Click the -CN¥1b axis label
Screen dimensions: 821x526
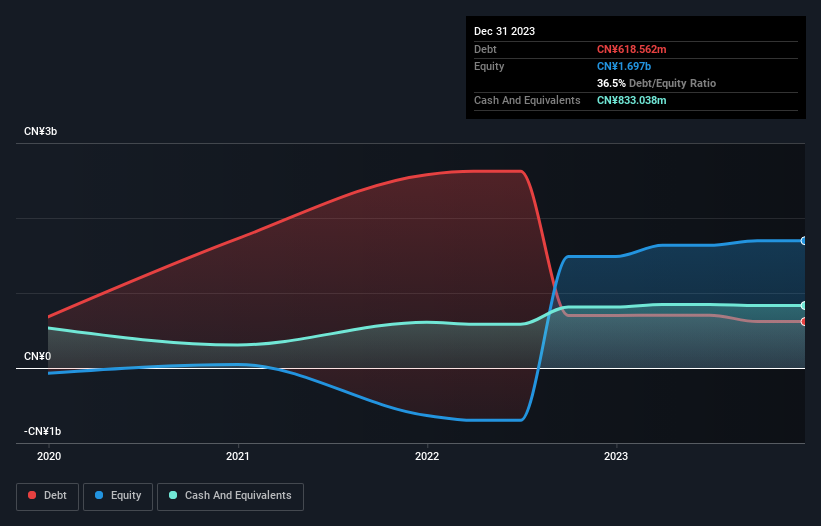pyautogui.click(x=42, y=431)
